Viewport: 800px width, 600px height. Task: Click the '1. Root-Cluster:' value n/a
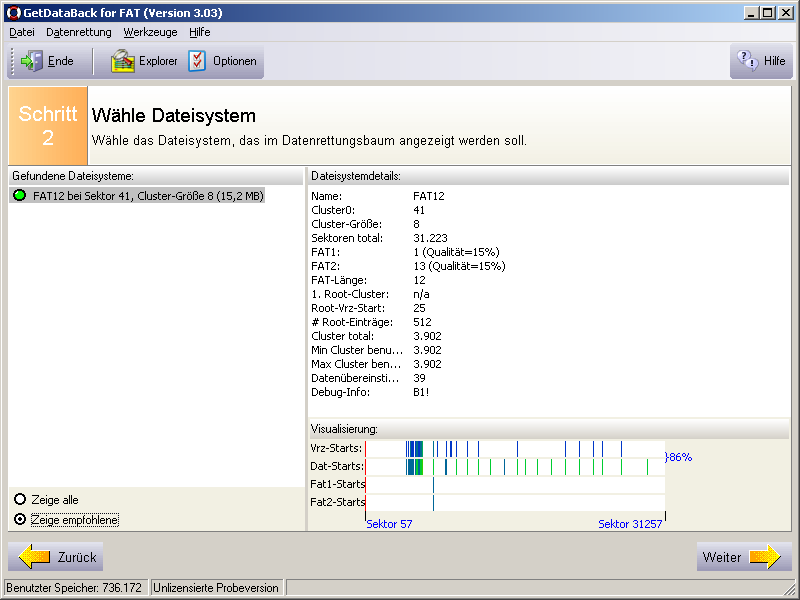(421, 294)
